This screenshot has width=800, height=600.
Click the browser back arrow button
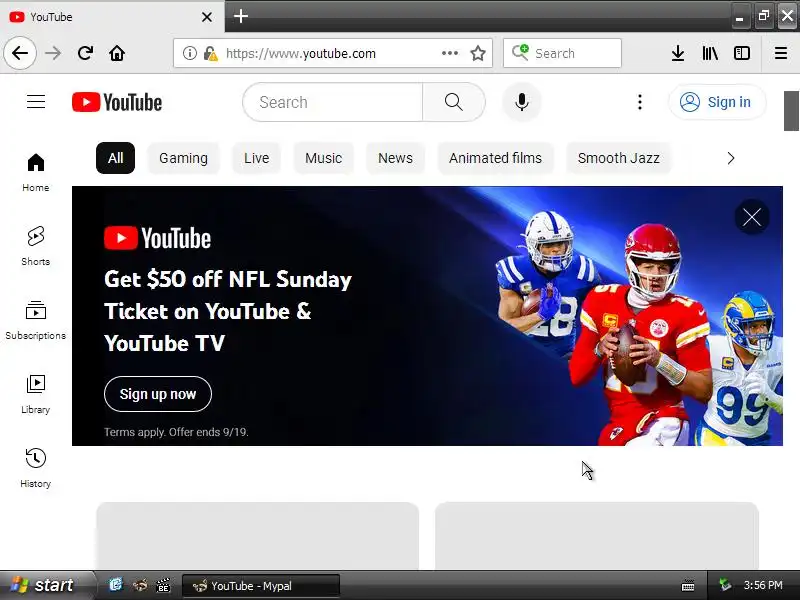click(20, 53)
